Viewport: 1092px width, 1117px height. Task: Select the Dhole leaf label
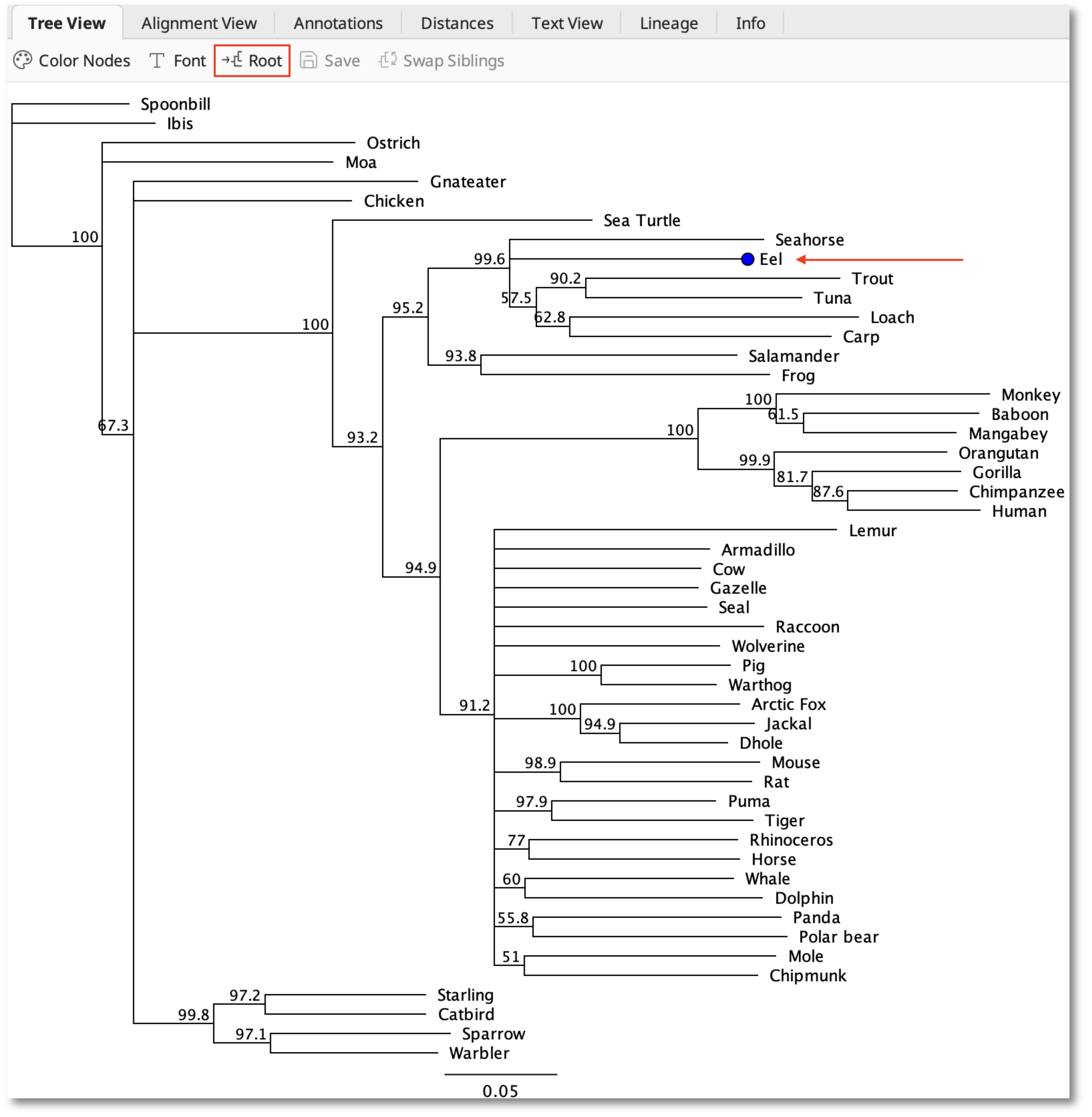point(761,744)
